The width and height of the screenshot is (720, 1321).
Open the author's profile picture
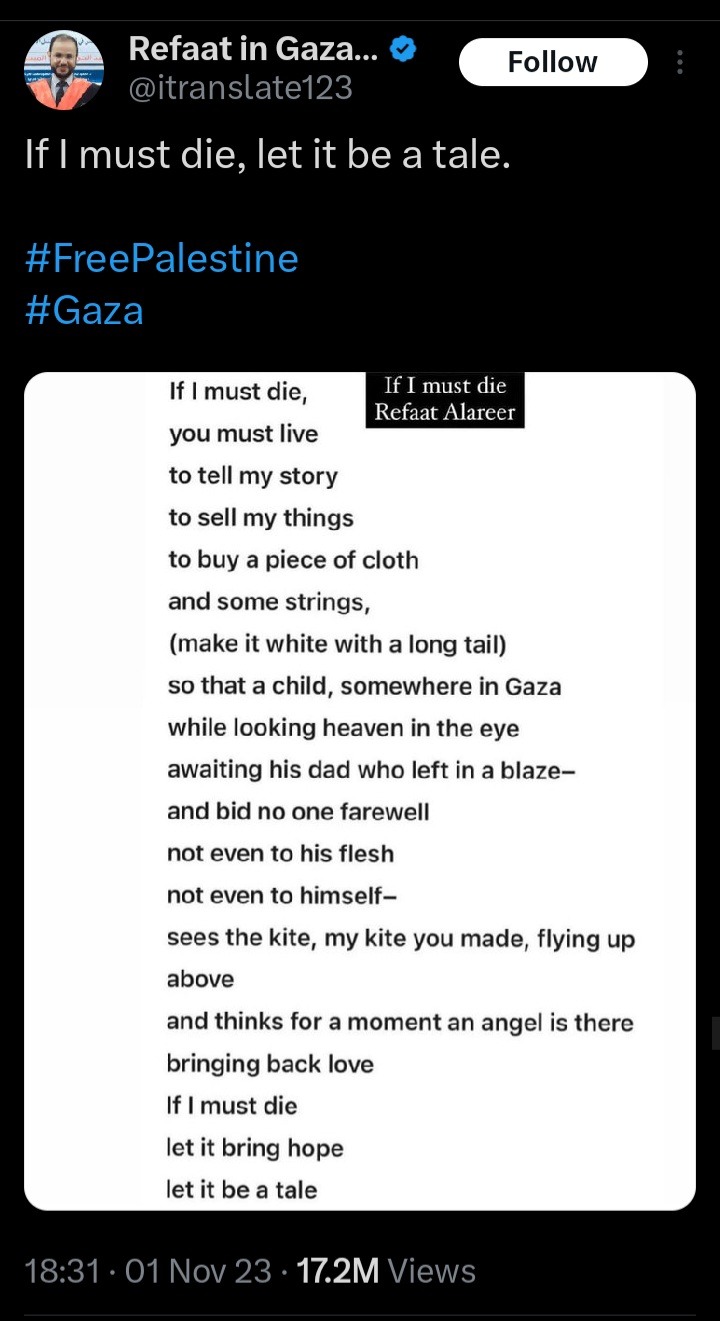point(63,70)
